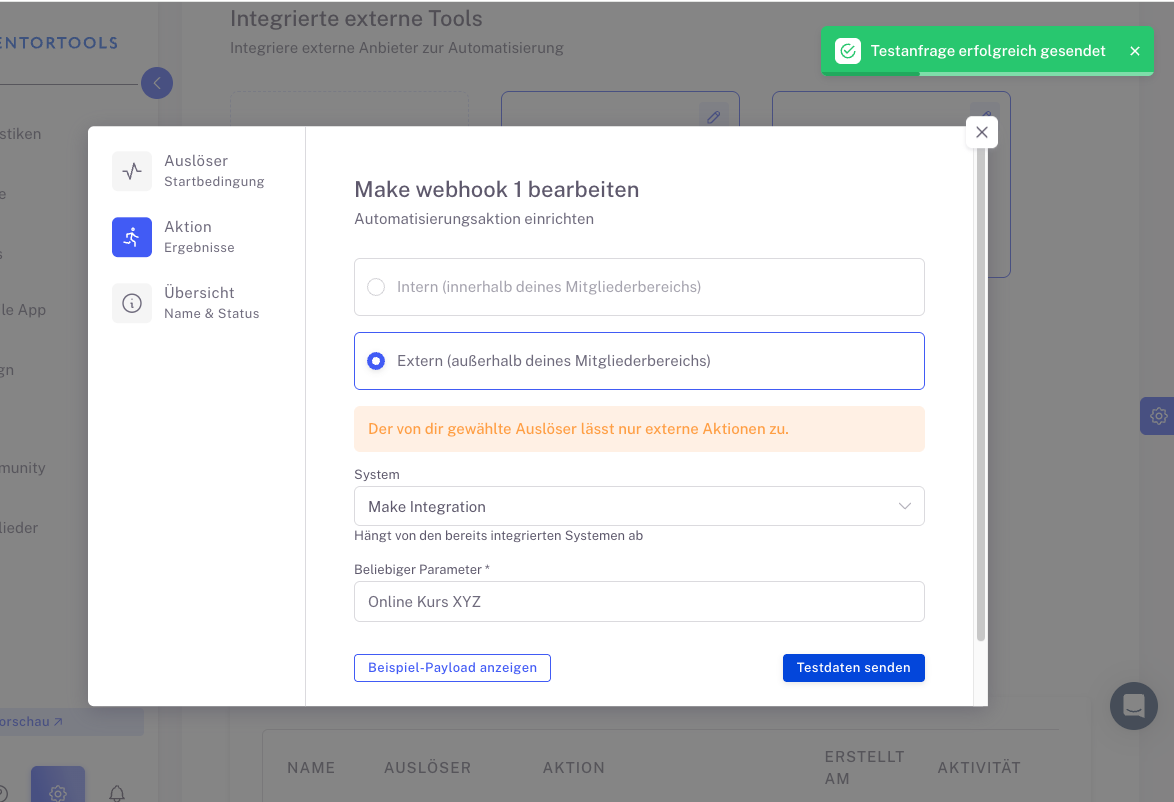The height and width of the screenshot is (802, 1174).
Task: Click Beispiel-Payload anzeigen button
Action: point(452,668)
